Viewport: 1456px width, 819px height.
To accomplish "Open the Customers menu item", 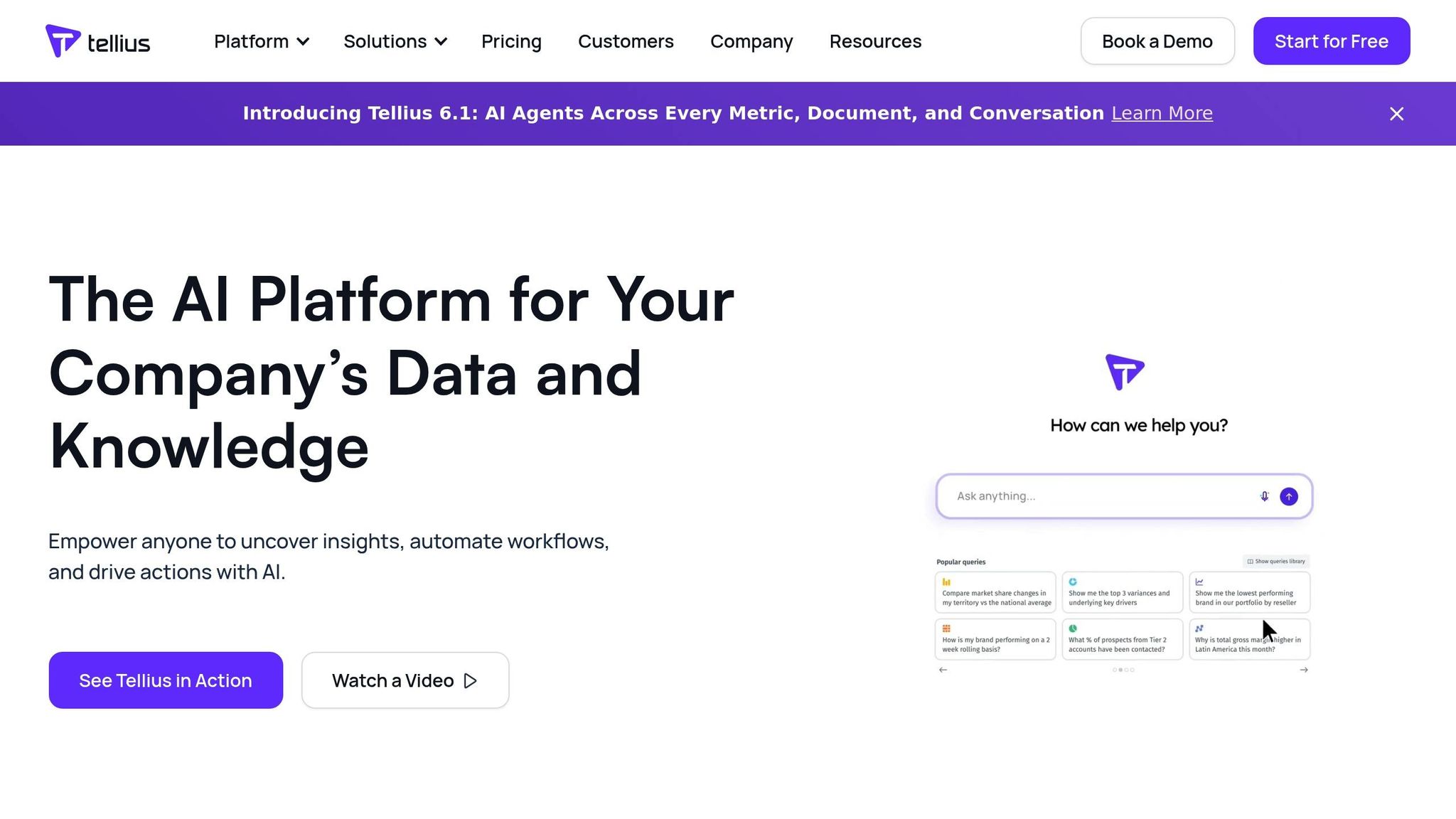I will [x=626, y=41].
